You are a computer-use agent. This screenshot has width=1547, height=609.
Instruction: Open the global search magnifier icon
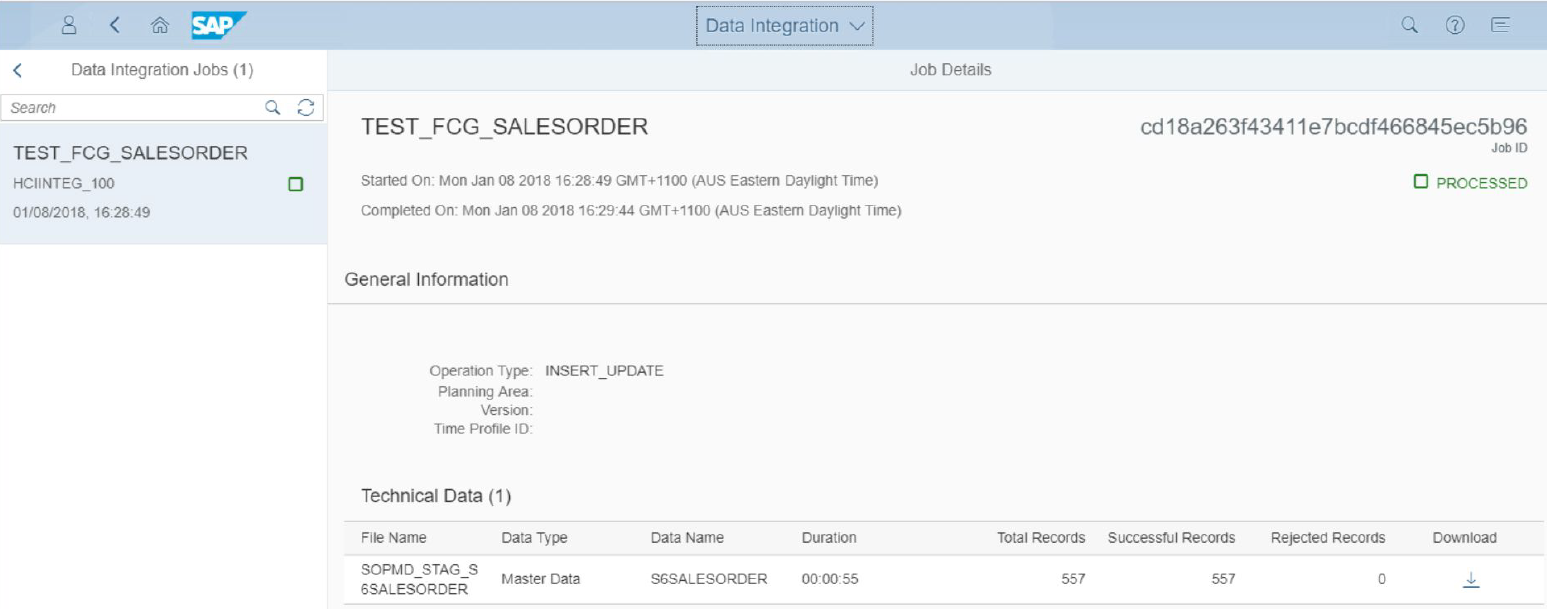click(1408, 25)
